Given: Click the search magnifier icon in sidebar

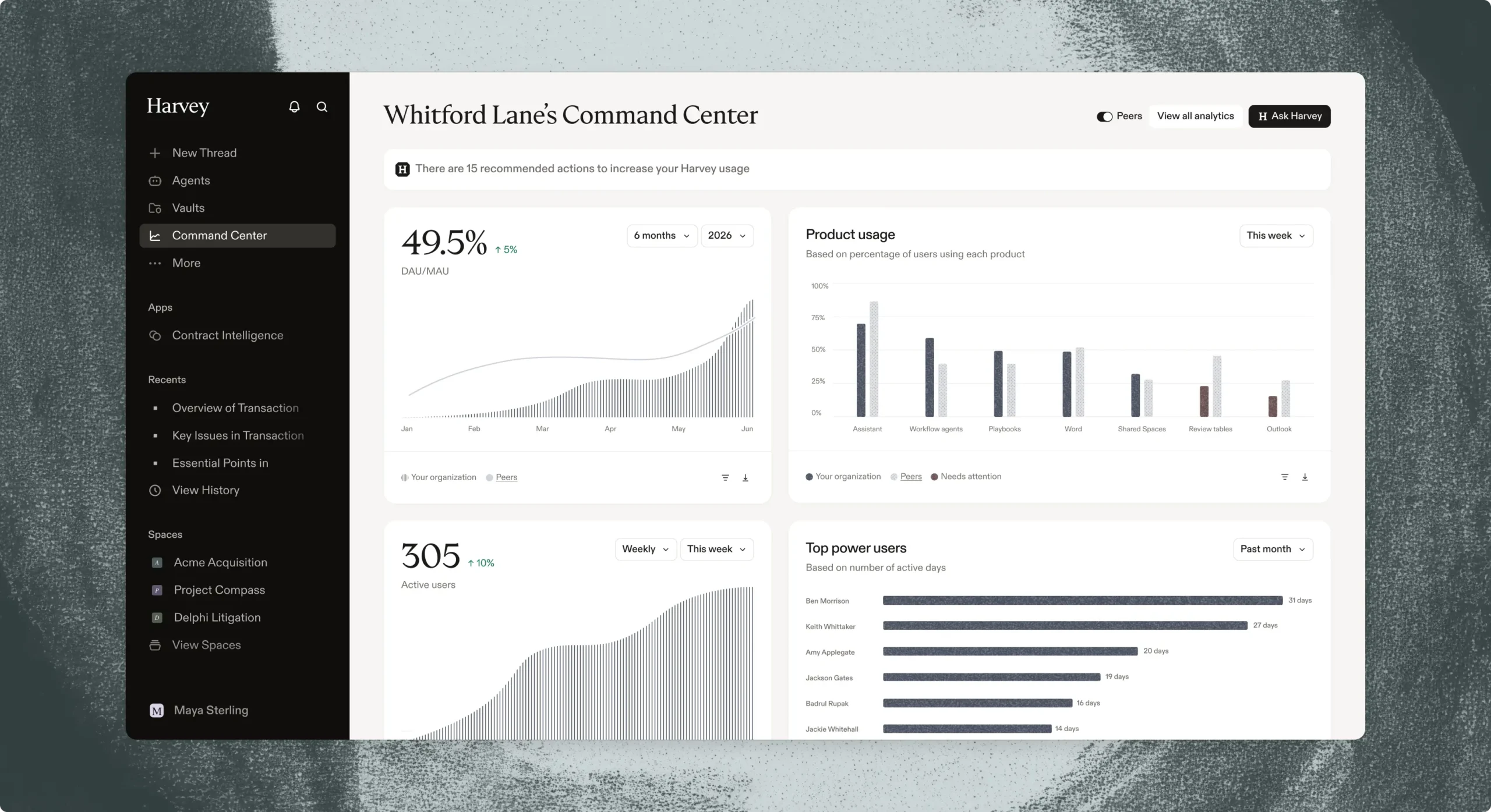Looking at the screenshot, I should click(x=321, y=107).
